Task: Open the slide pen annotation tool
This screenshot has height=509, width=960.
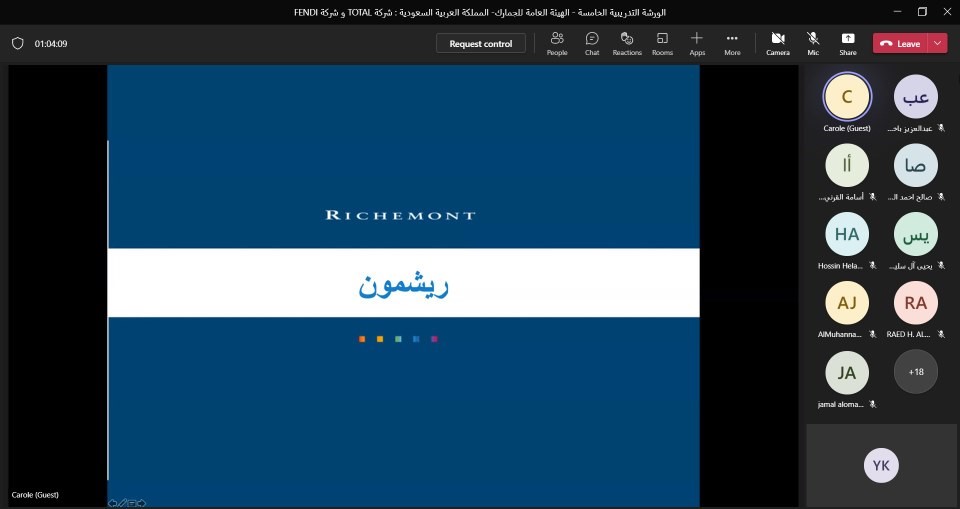Action: 122,503
